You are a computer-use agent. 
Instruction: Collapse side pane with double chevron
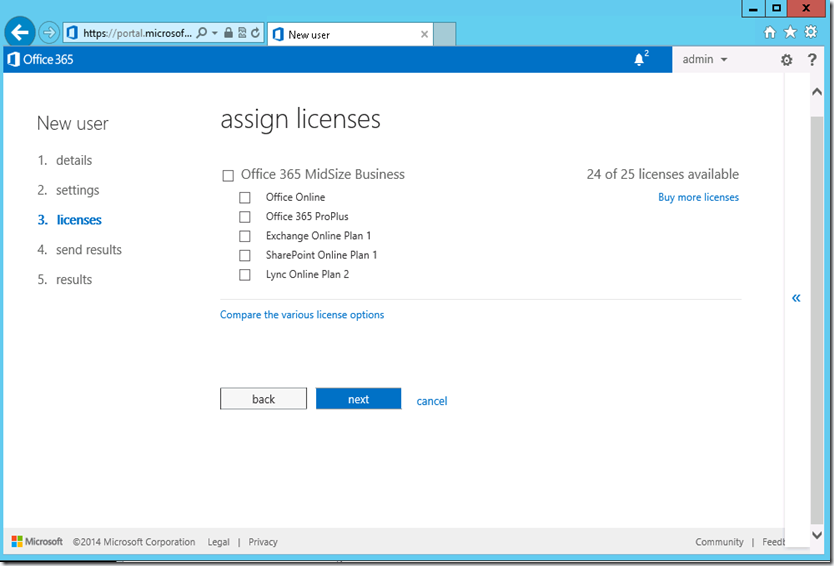coord(796,298)
